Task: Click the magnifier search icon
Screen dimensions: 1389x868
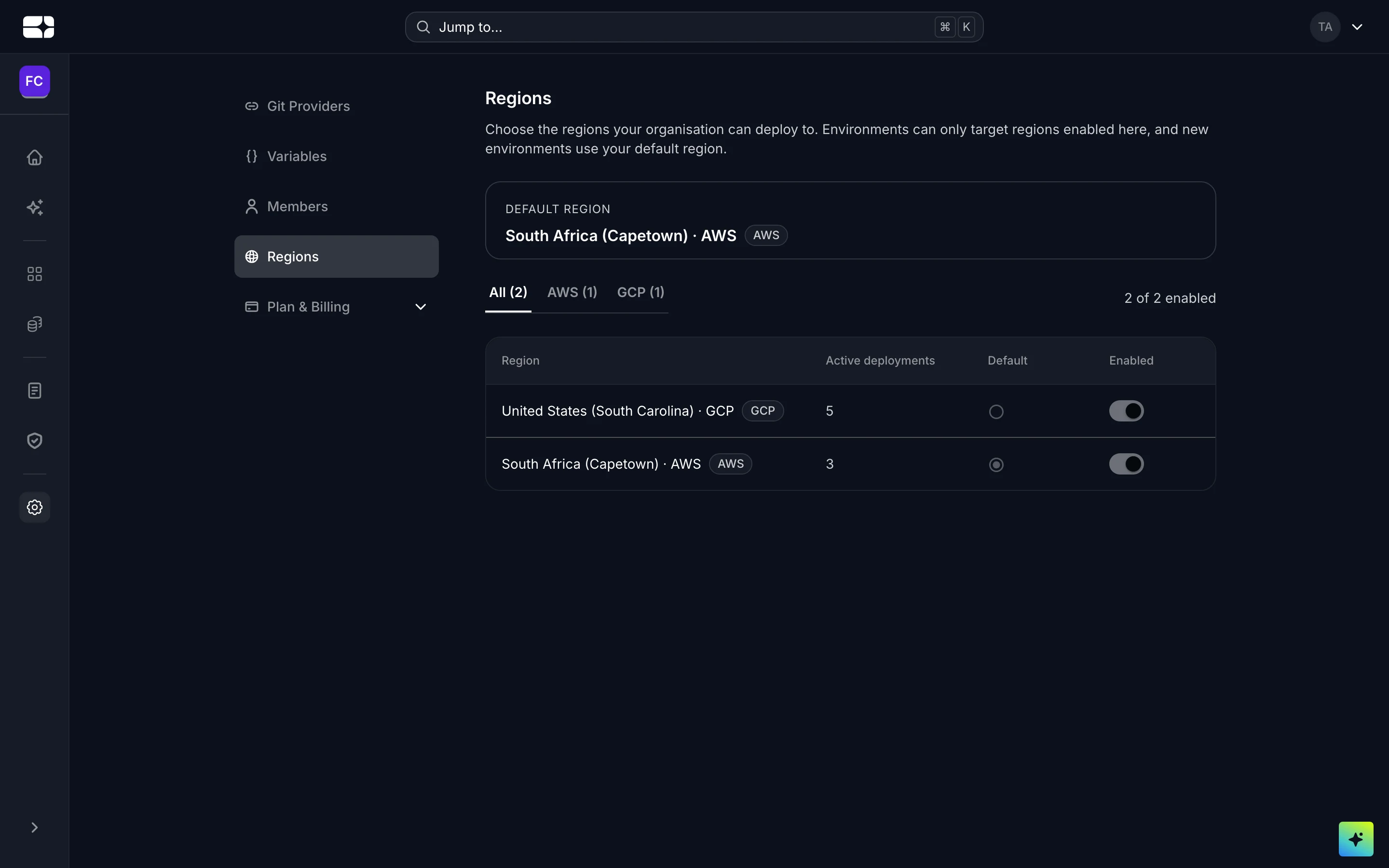Action: pyautogui.click(x=423, y=27)
